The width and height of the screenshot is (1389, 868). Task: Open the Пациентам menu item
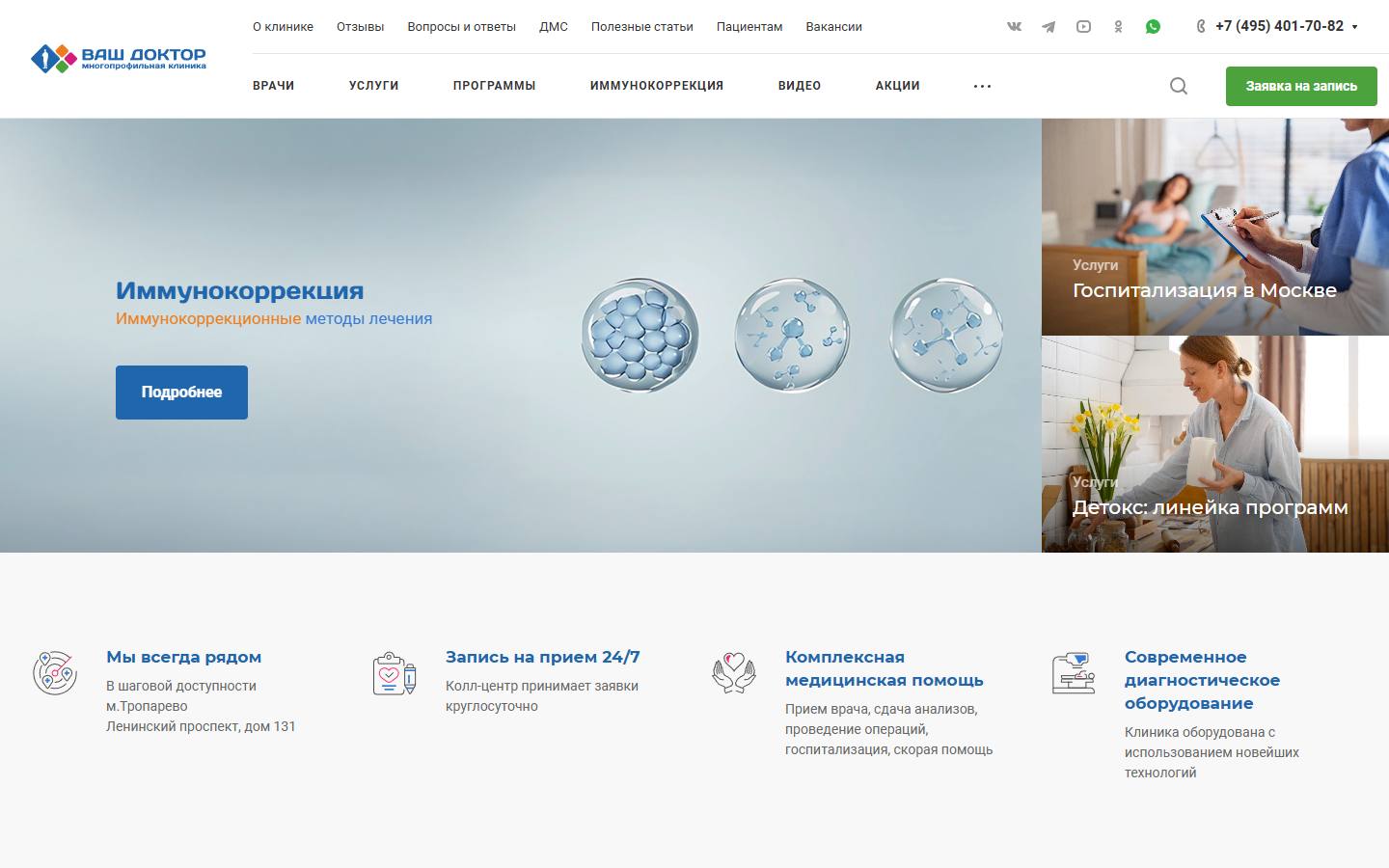point(749,27)
